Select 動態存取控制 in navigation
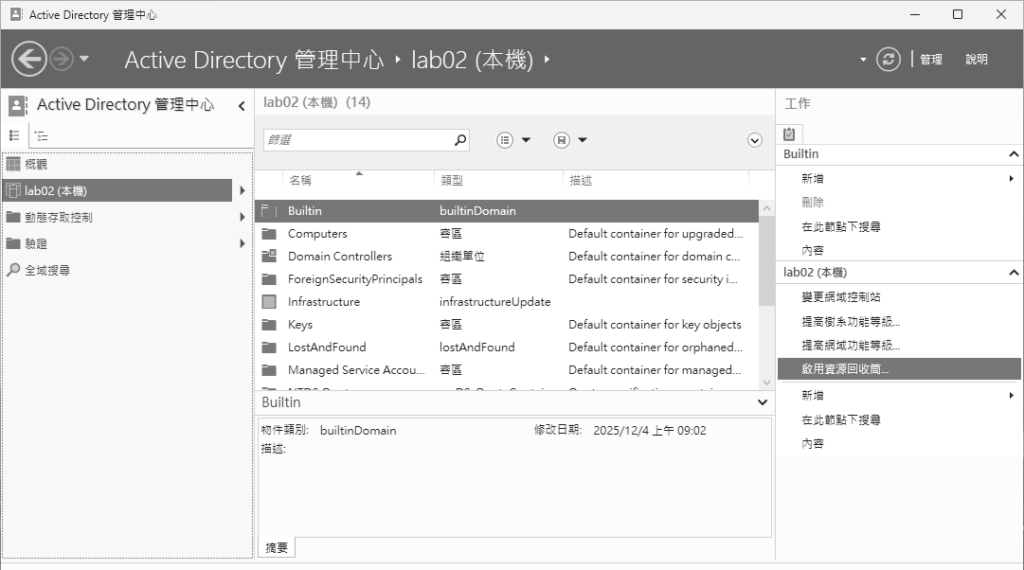 (x=58, y=217)
